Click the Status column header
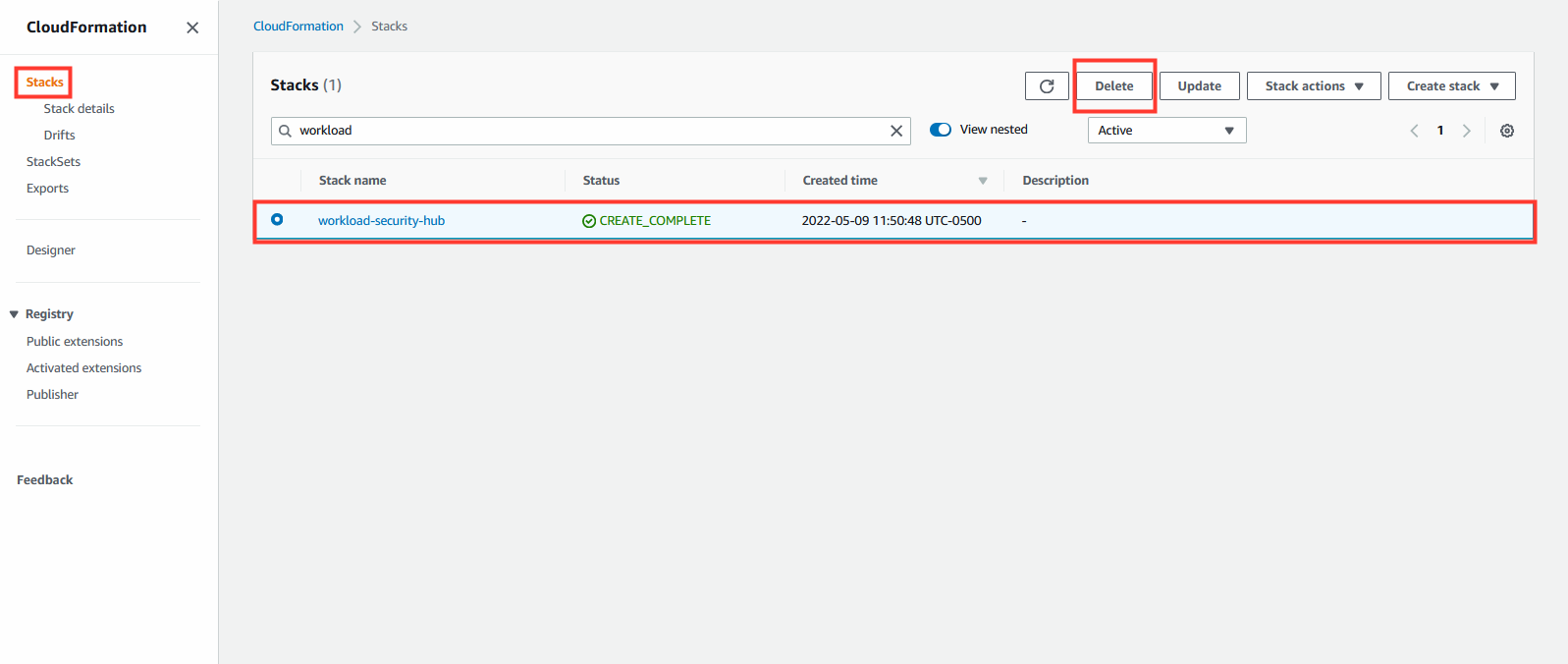 [601, 181]
